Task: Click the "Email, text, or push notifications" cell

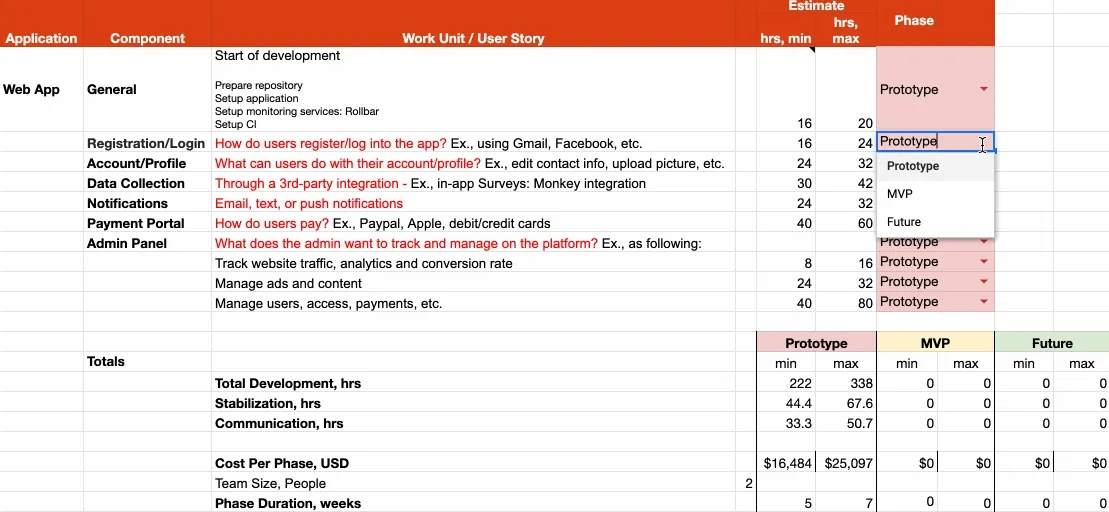Action: [x=473, y=203]
